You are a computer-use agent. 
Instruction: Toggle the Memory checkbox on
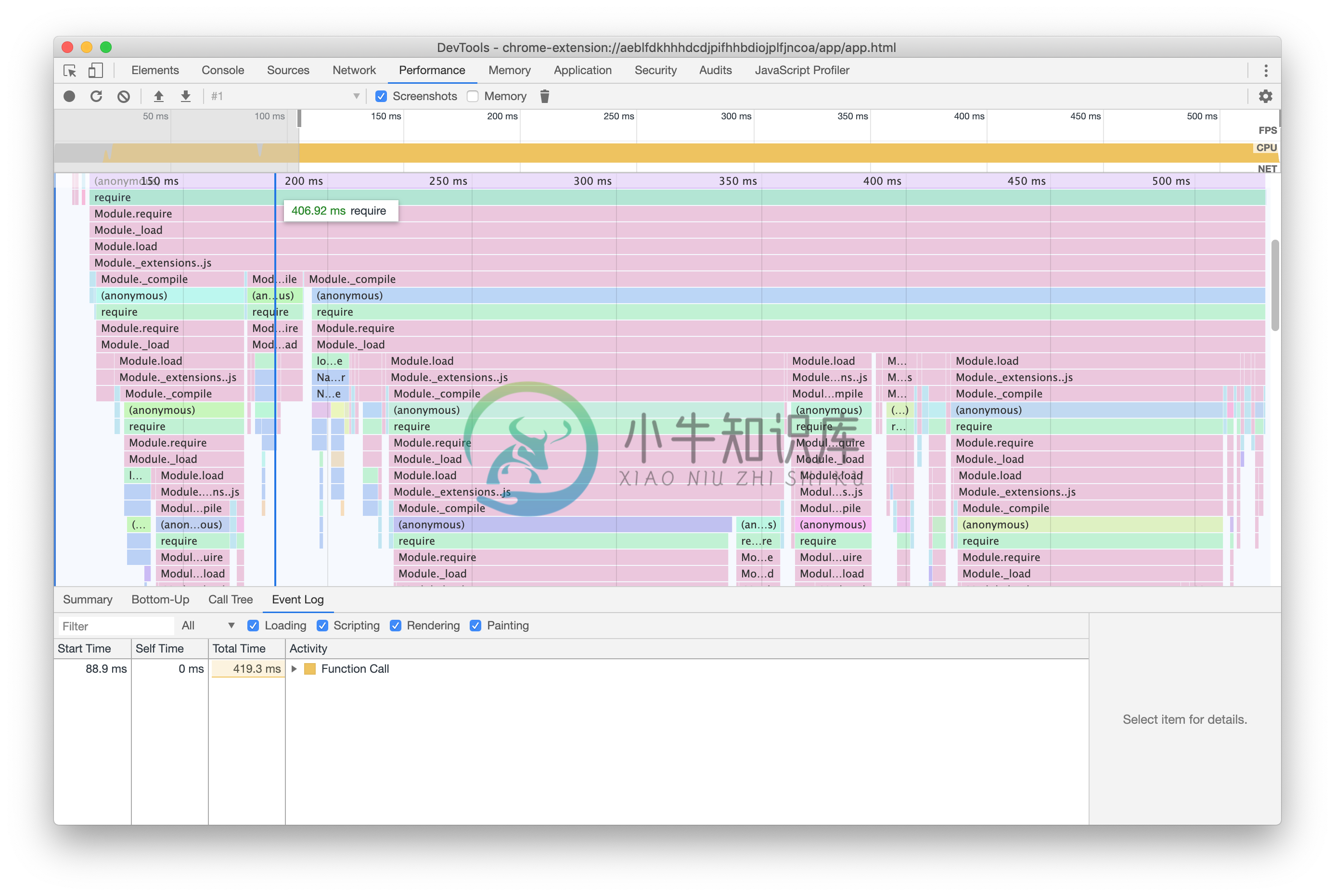pos(473,96)
